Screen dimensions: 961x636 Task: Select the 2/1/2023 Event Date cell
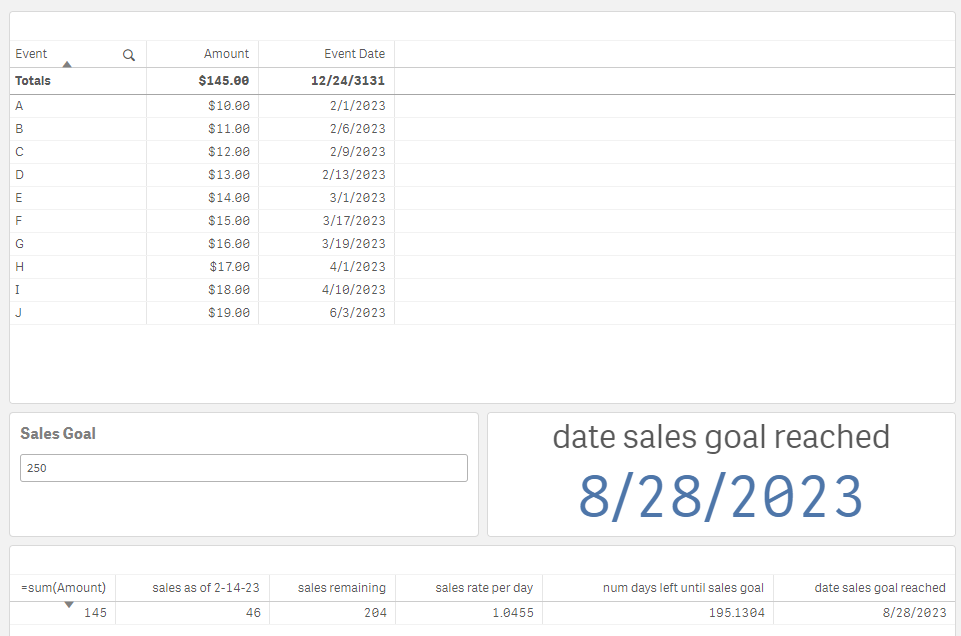[358, 105]
